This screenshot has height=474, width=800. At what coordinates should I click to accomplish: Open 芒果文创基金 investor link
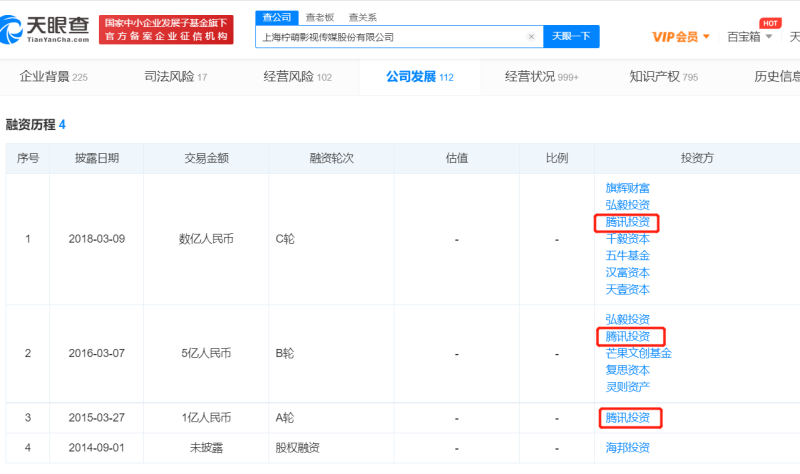click(x=638, y=353)
